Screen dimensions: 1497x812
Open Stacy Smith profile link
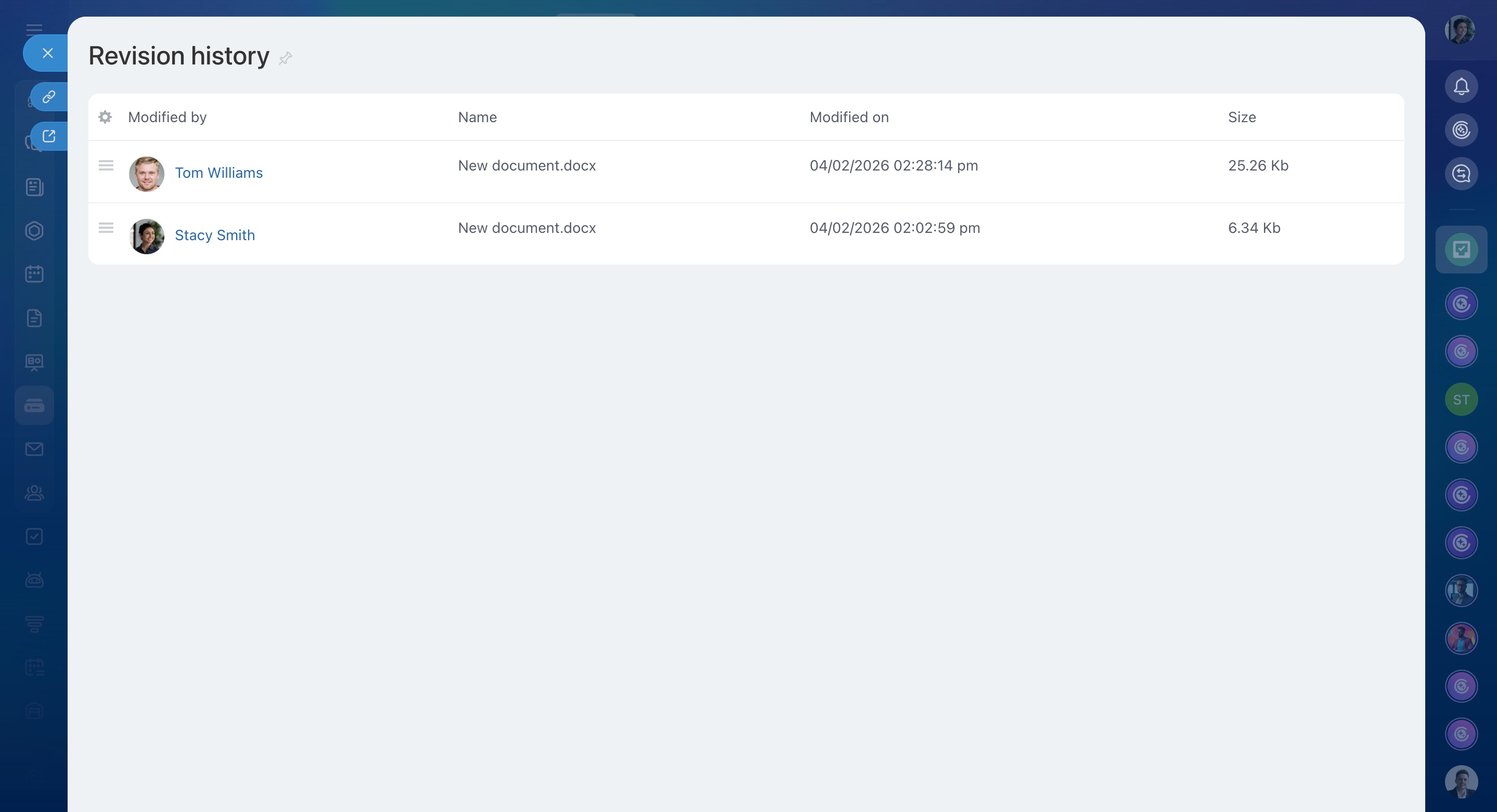pos(214,235)
